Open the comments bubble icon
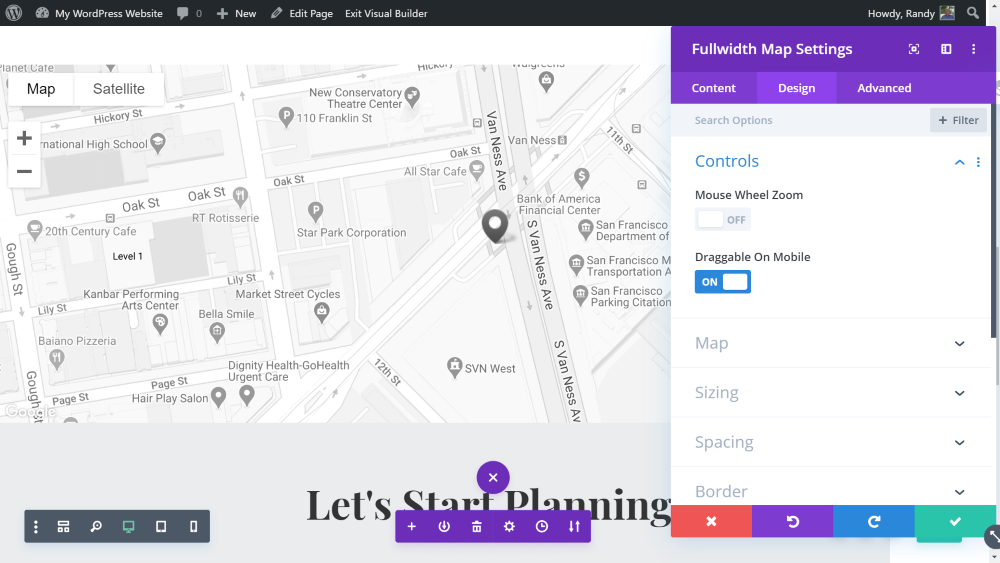Screen dimensions: 1000x563 182,13
